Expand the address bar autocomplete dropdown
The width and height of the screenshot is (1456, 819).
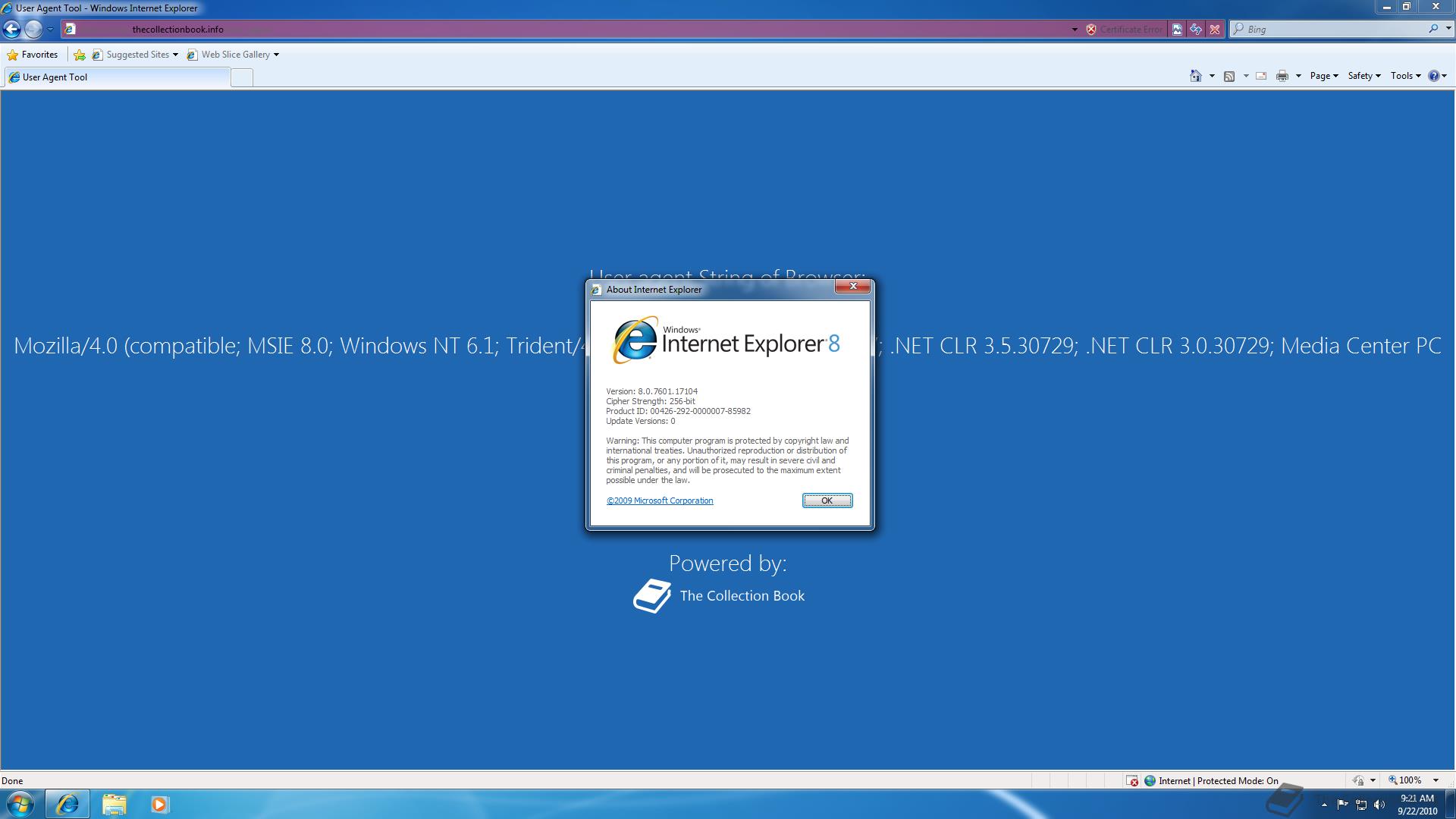(1075, 30)
